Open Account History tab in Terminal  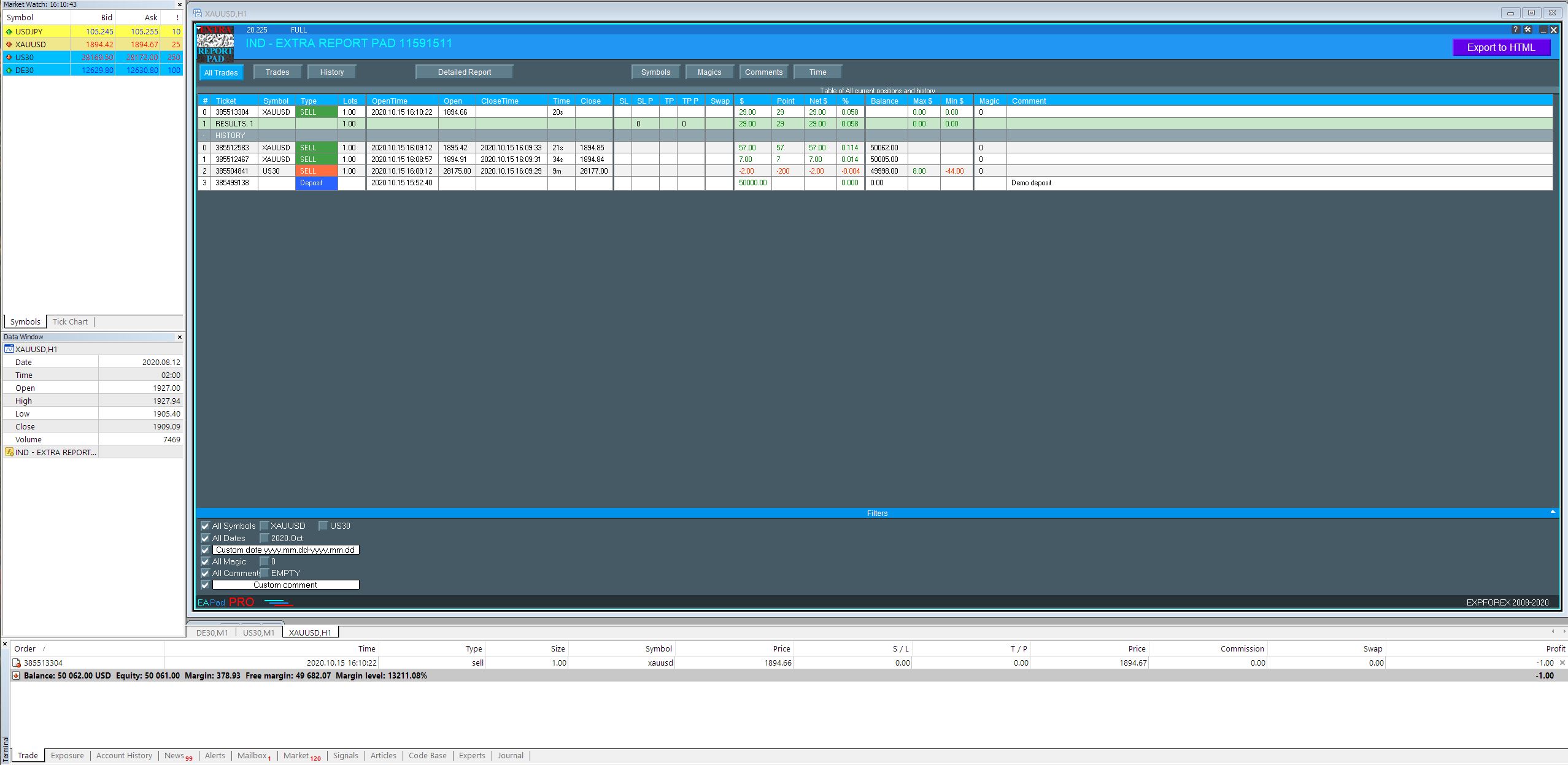click(x=124, y=755)
